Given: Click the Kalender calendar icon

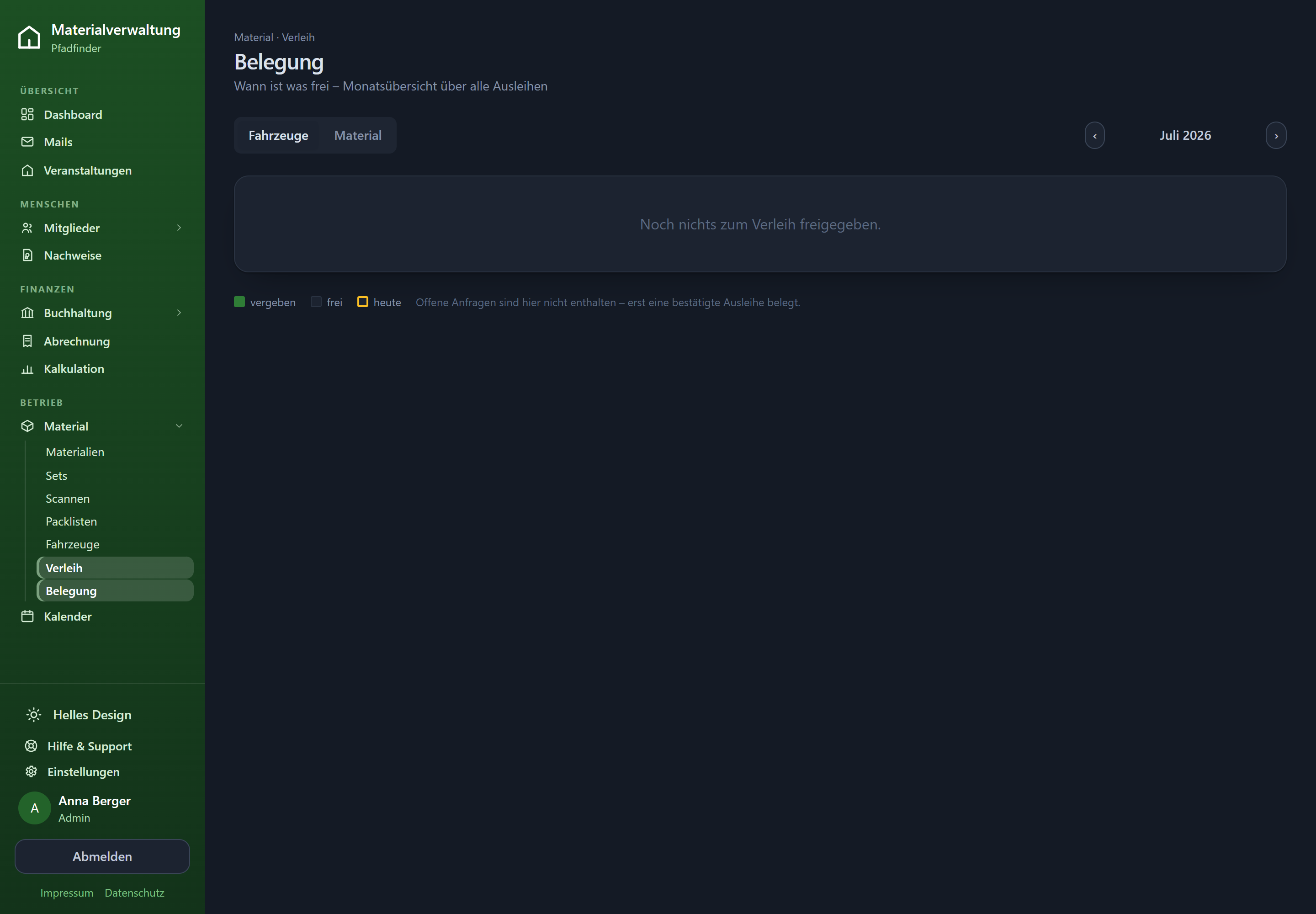Looking at the screenshot, I should (27, 617).
